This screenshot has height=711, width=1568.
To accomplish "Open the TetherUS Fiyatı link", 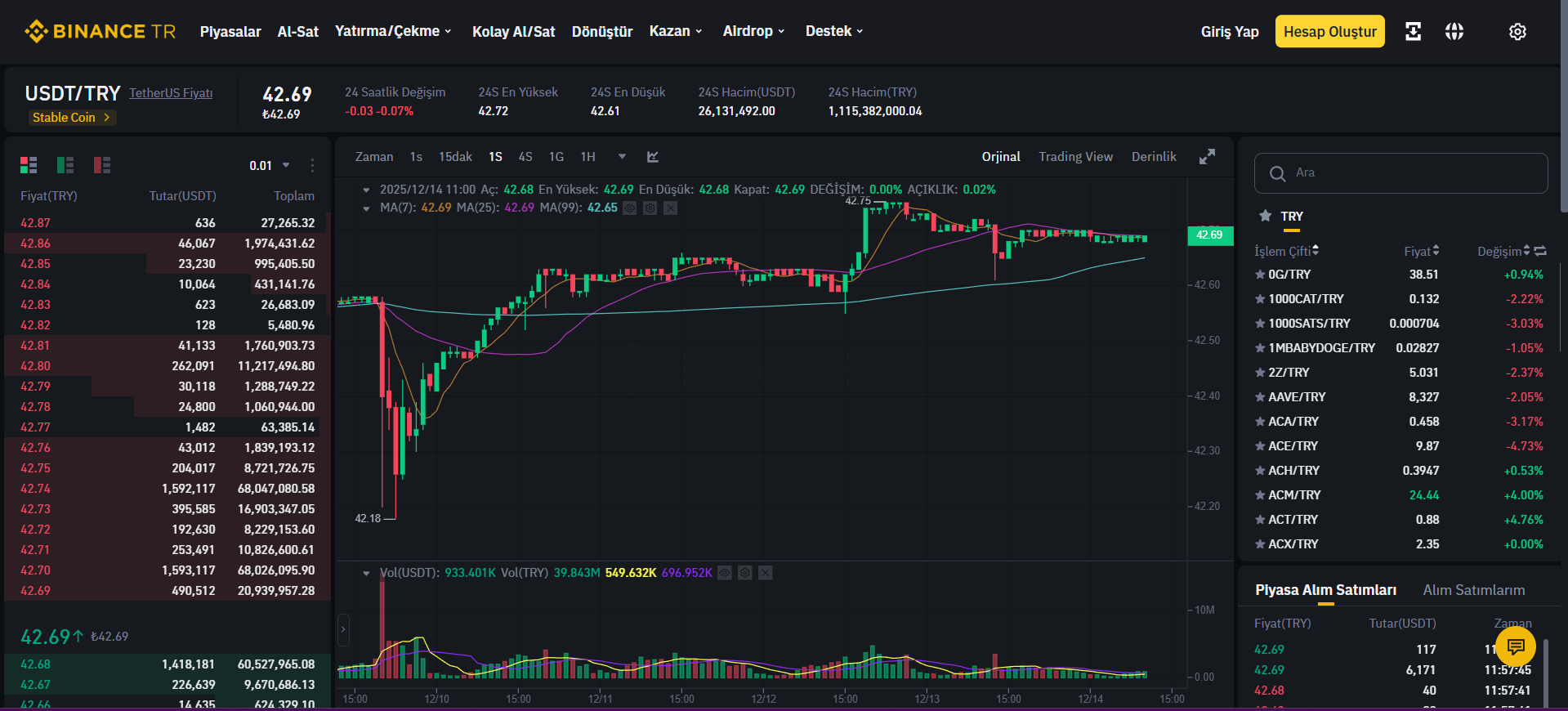I will click(x=171, y=93).
